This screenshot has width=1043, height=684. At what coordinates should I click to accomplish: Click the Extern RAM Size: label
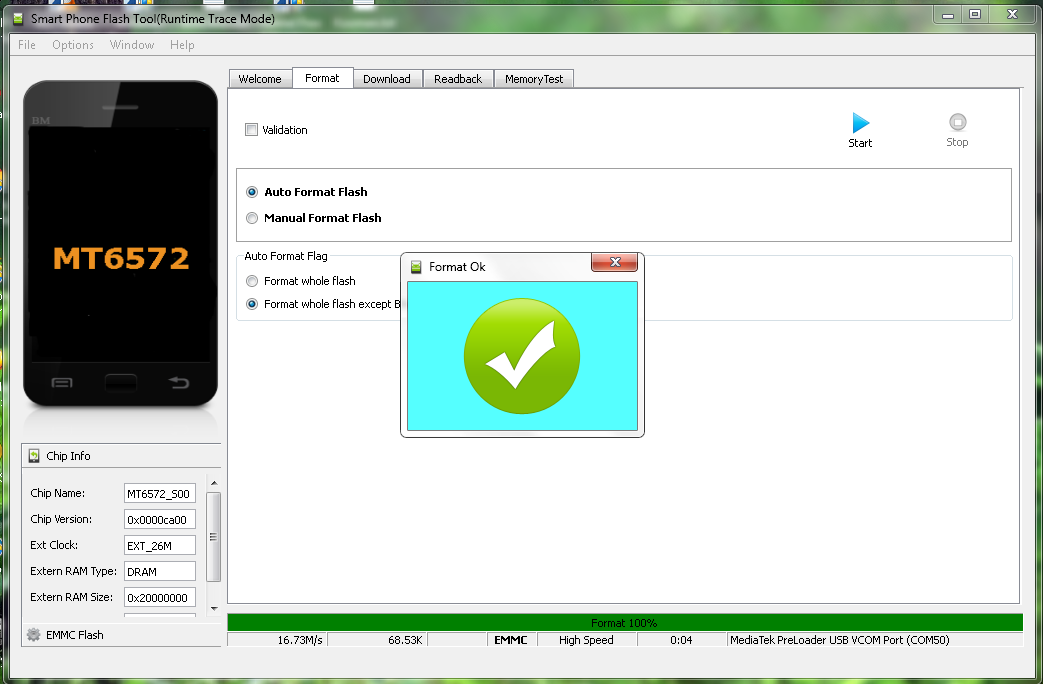pyautogui.click(x=71, y=597)
